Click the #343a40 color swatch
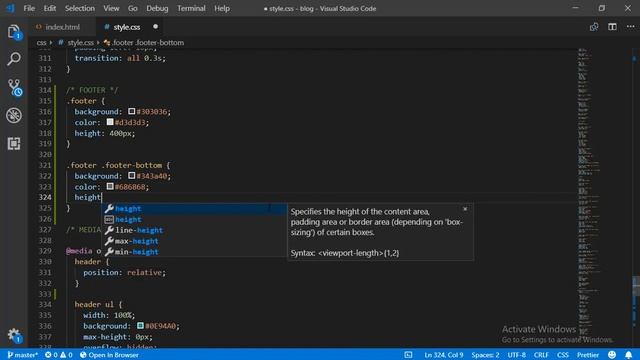This screenshot has width=640, height=360. tap(131, 176)
